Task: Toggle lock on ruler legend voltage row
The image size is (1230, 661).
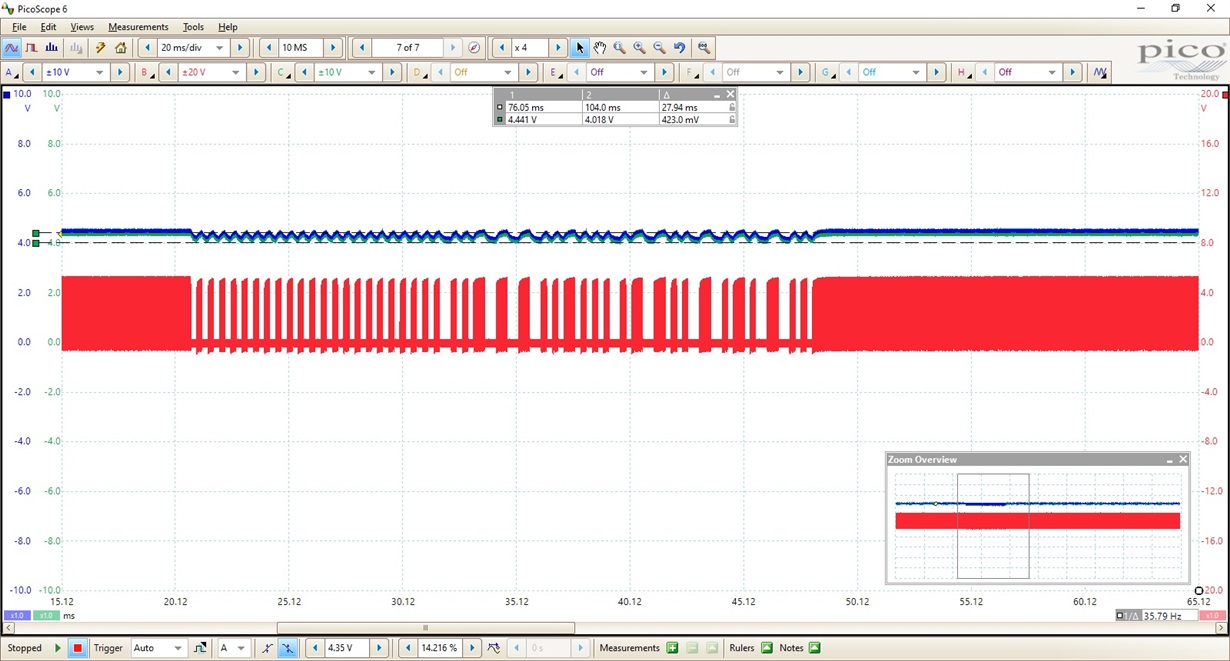Action: pos(732,119)
